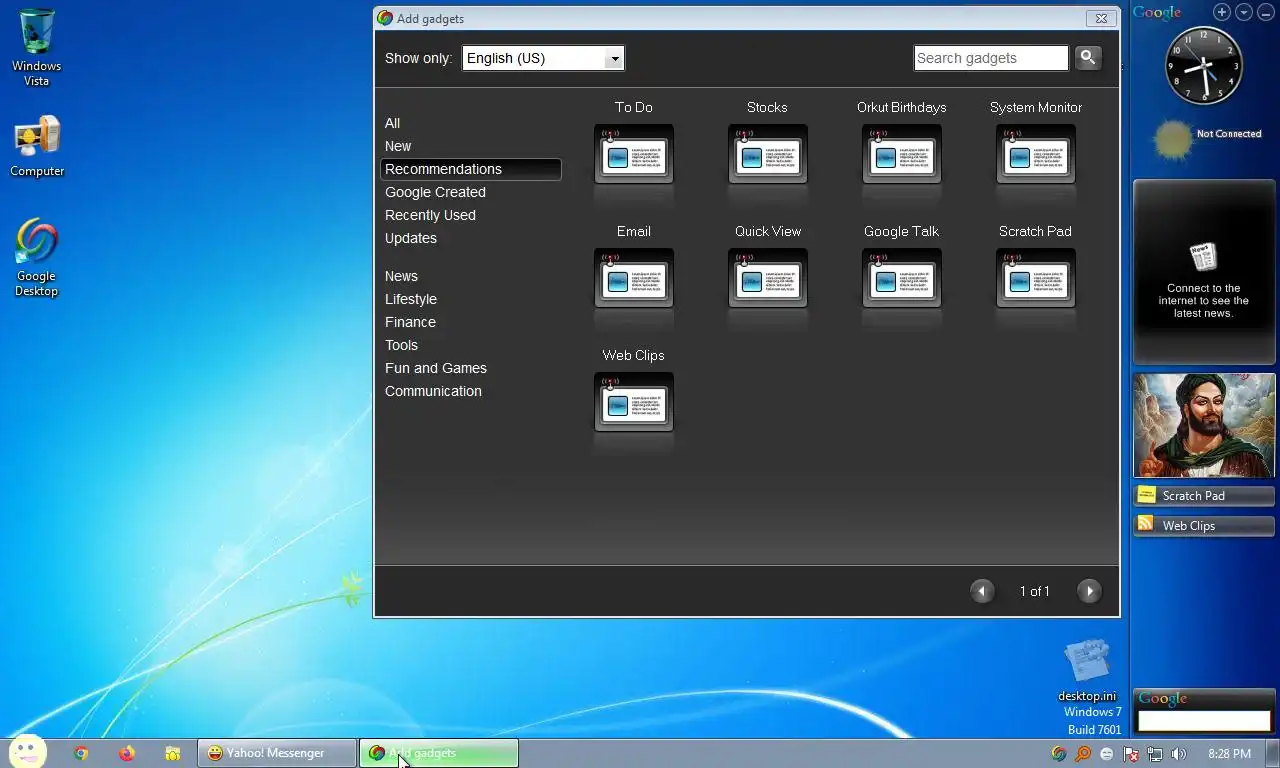The image size is (1280, 768).
Task: Launch Firefox from the taskbar
Action: click(x=126, y=753)
